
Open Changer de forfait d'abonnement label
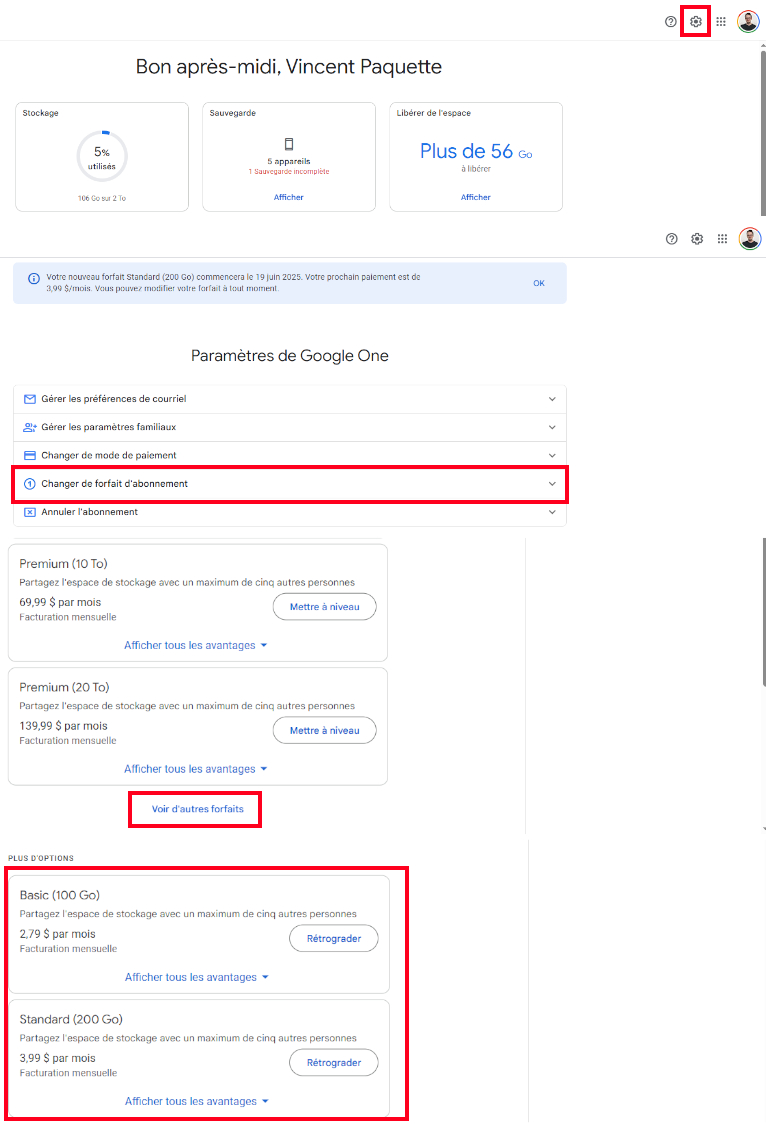(115, 484)
